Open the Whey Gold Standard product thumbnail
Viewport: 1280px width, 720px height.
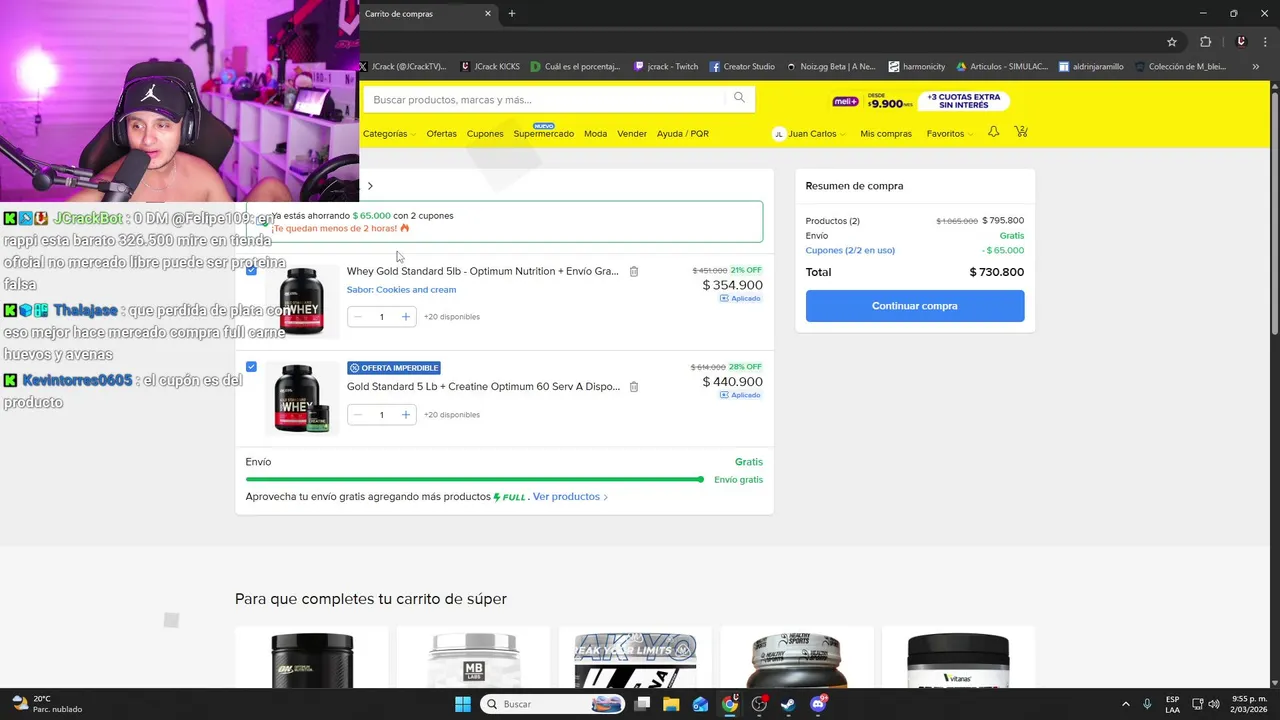(x=301, y=301)
